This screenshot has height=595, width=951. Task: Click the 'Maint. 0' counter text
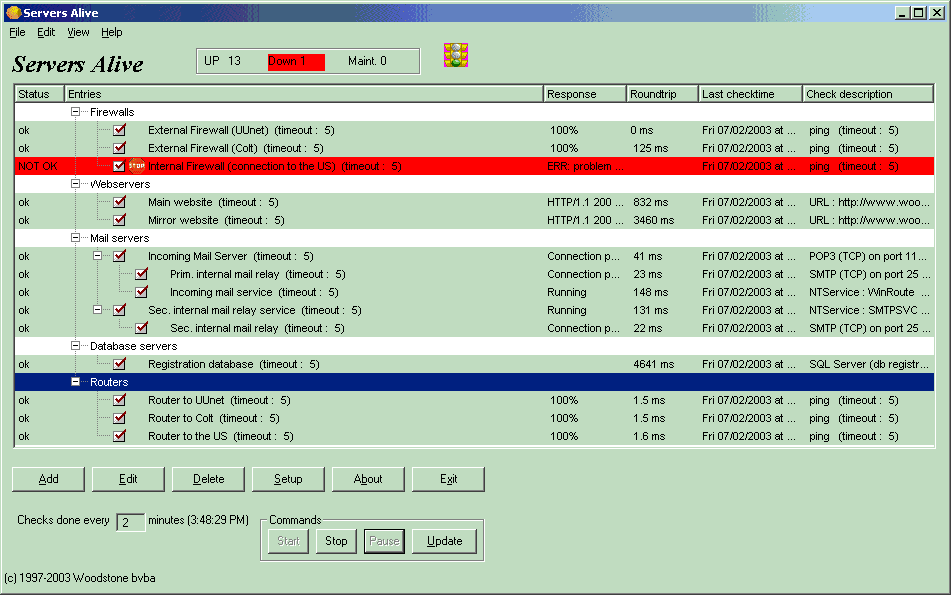pyautogui.click(x=367, y=61)
